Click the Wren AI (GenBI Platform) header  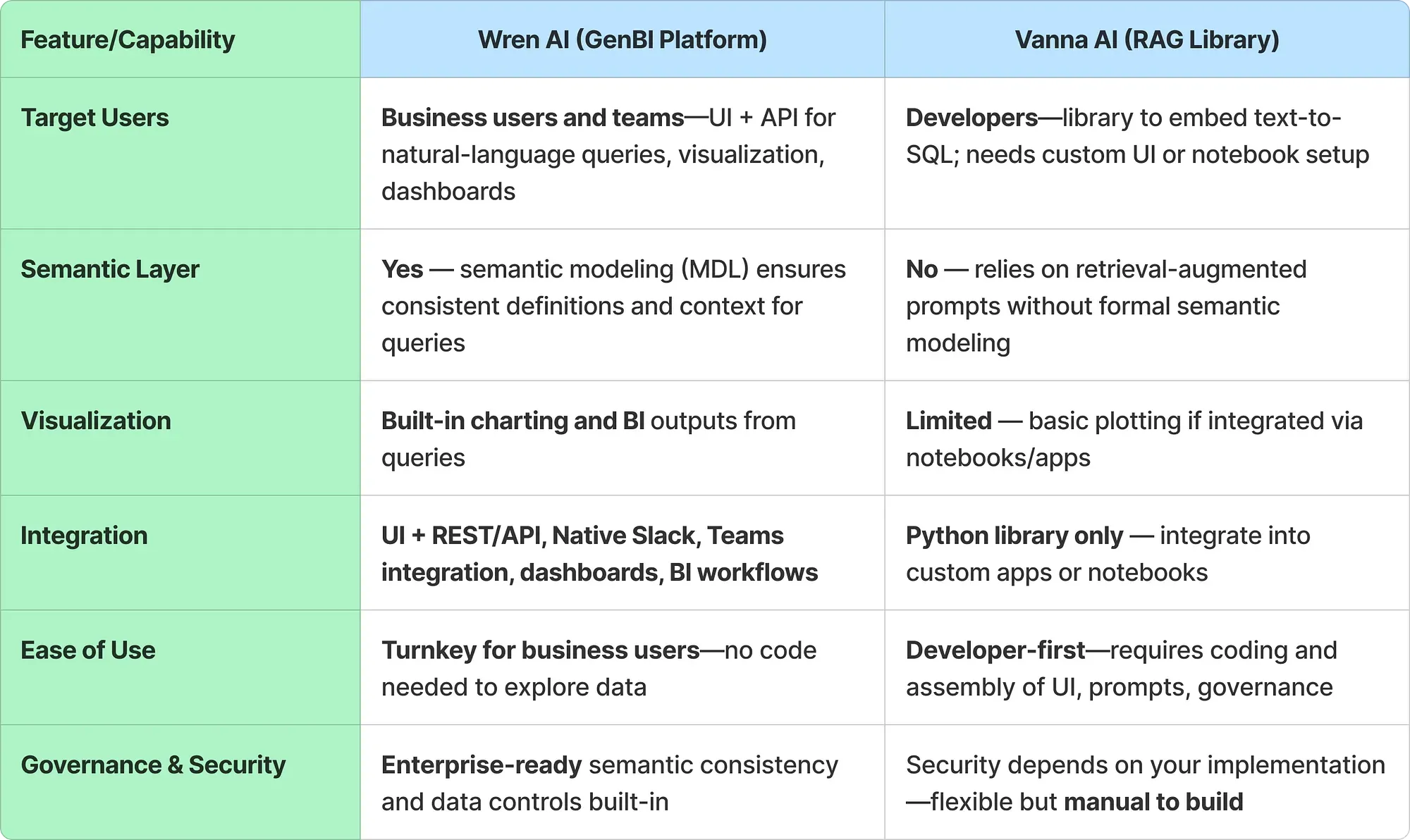pyautogui.click(x=622, y=39)
